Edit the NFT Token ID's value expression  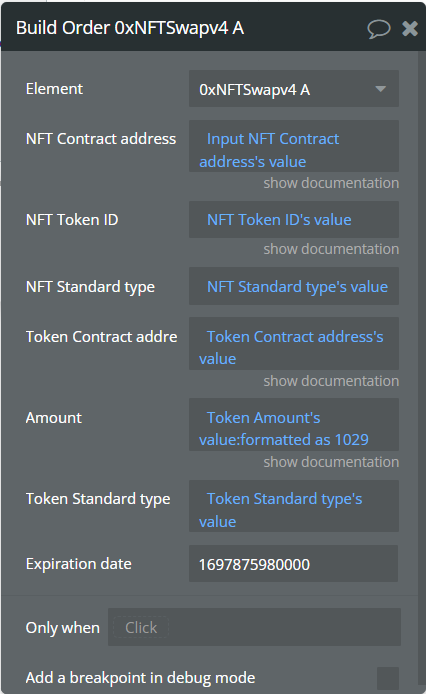294,220
